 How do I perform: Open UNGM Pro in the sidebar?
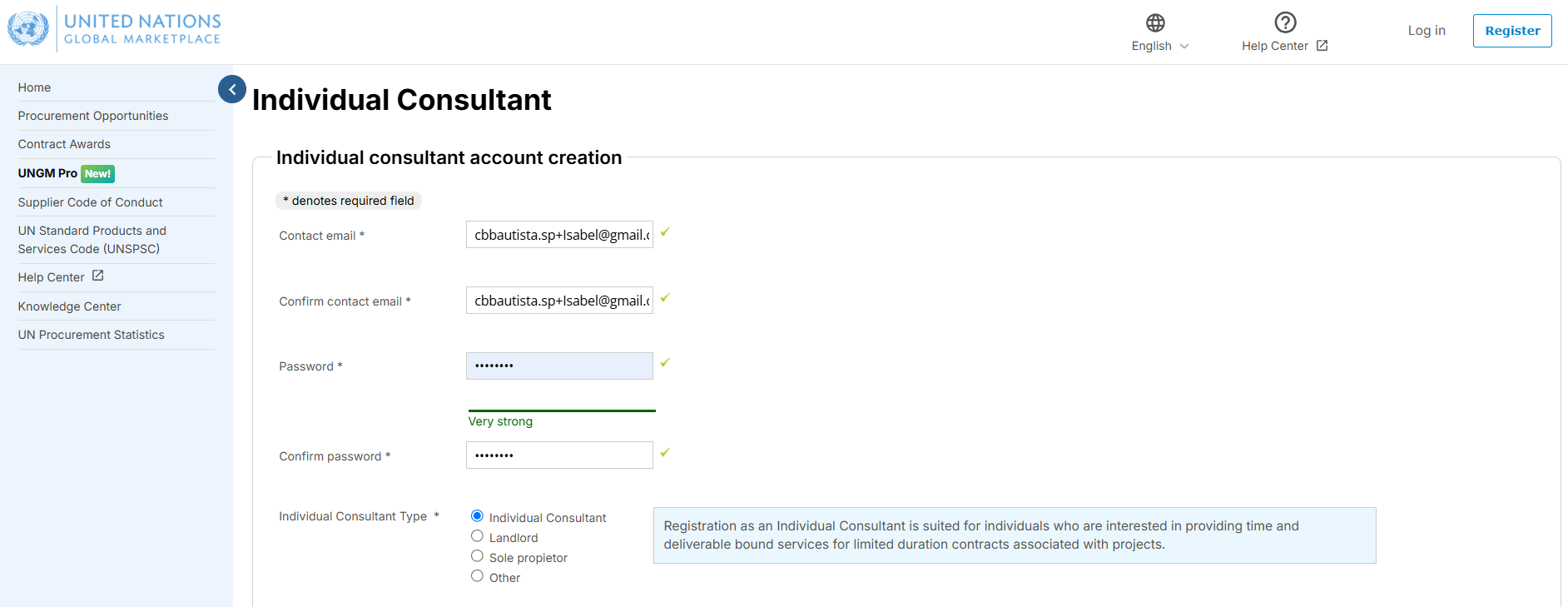pyautogui.click(x=47, y=173)
